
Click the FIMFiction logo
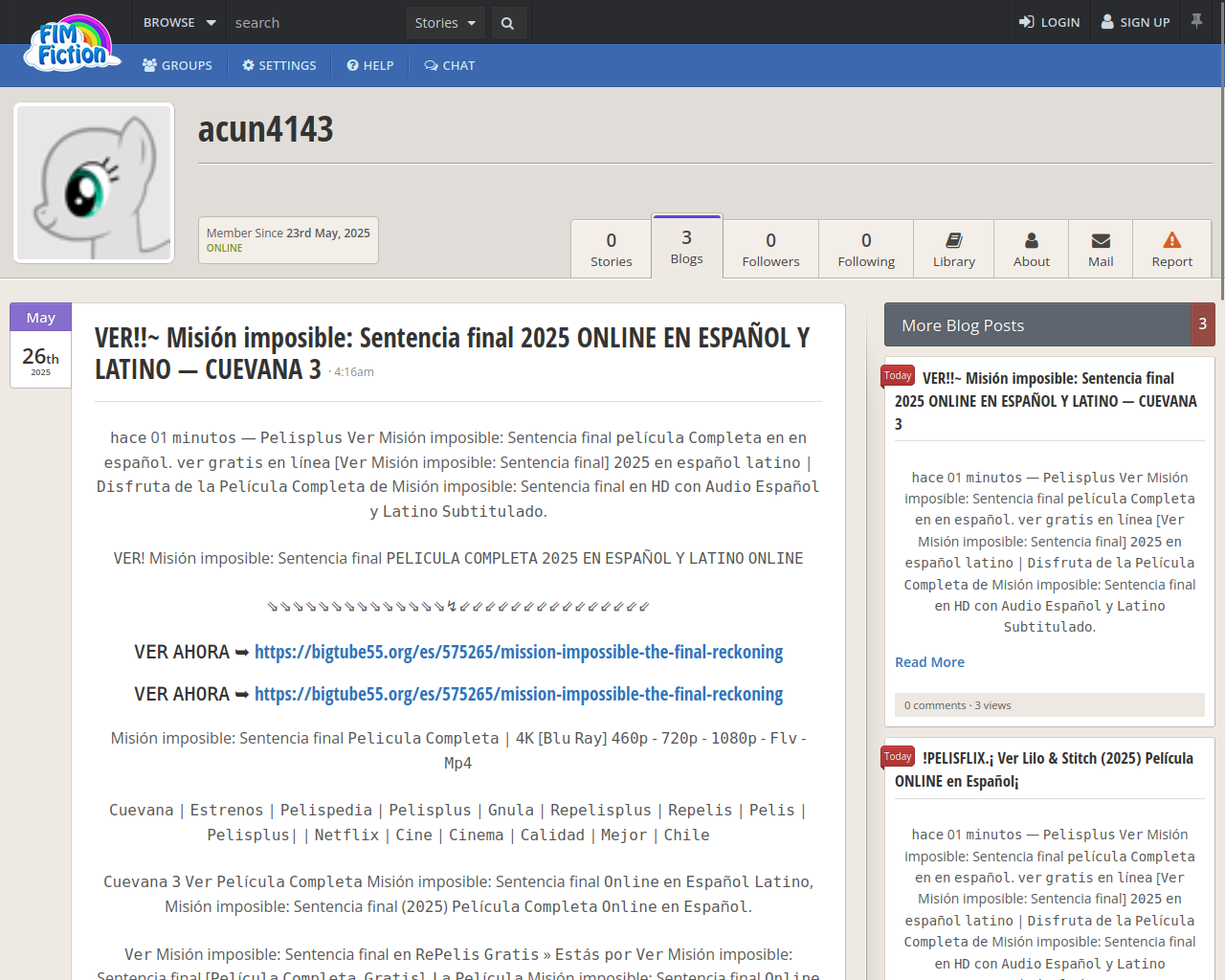(x=73, y=44)
